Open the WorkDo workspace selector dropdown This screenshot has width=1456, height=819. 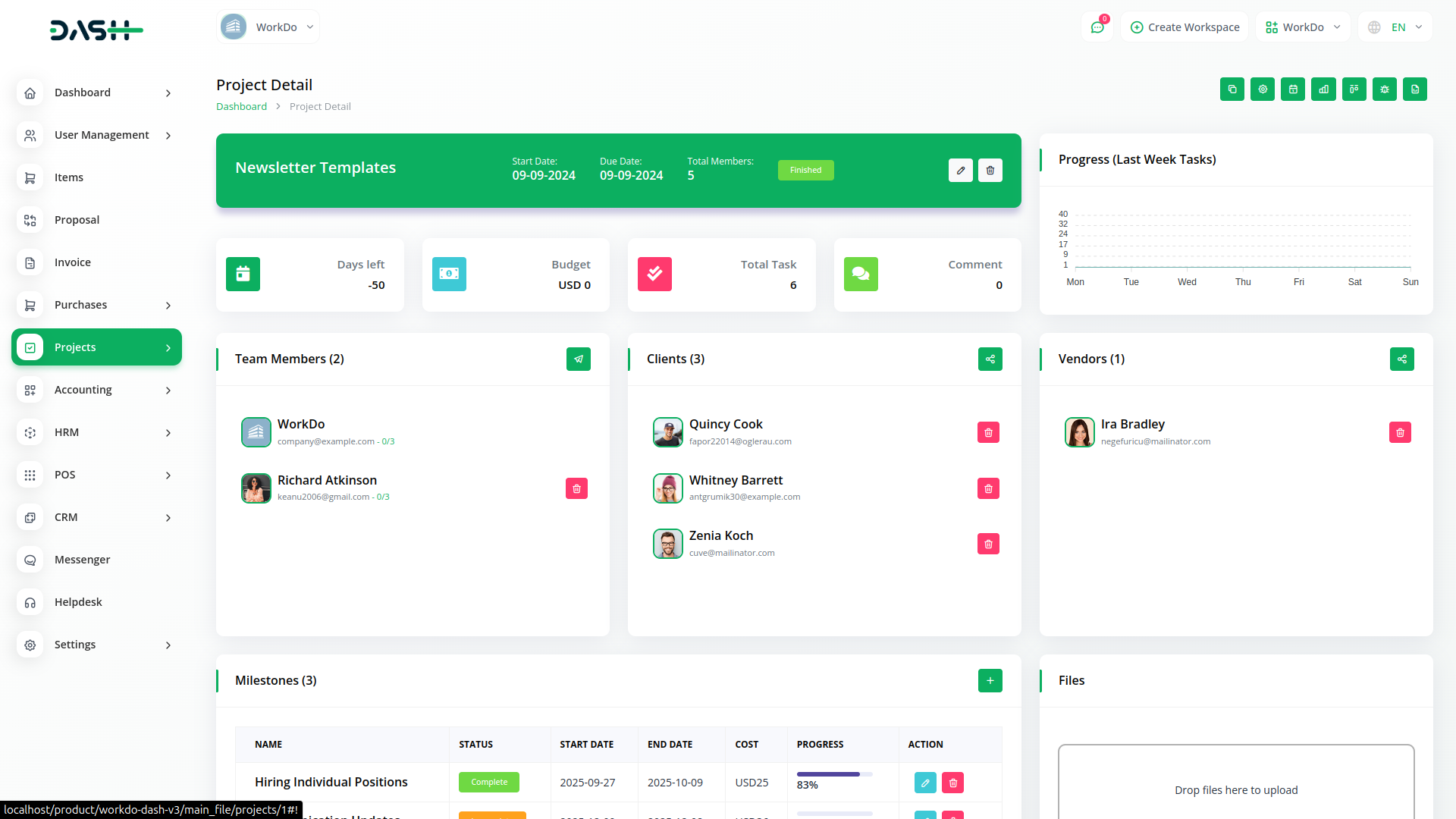pos(1303,27)
